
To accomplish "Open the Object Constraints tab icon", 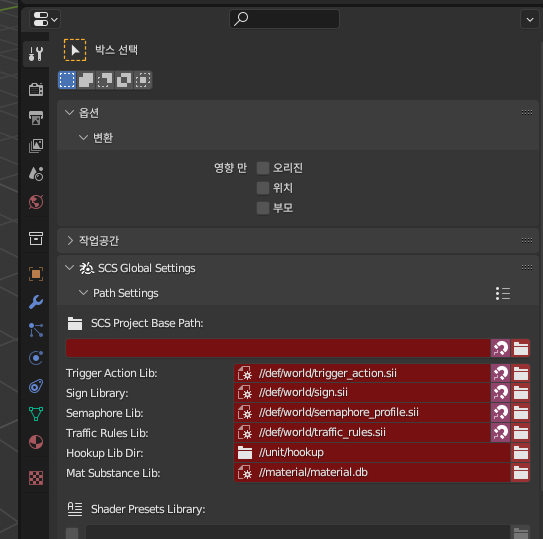I will [x=36, y=386].
